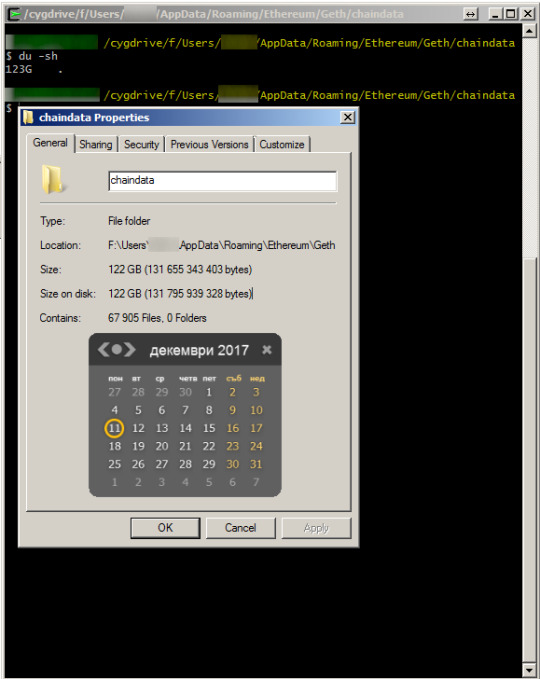
Task: Select December 31 in calendar
Action: 256,464
